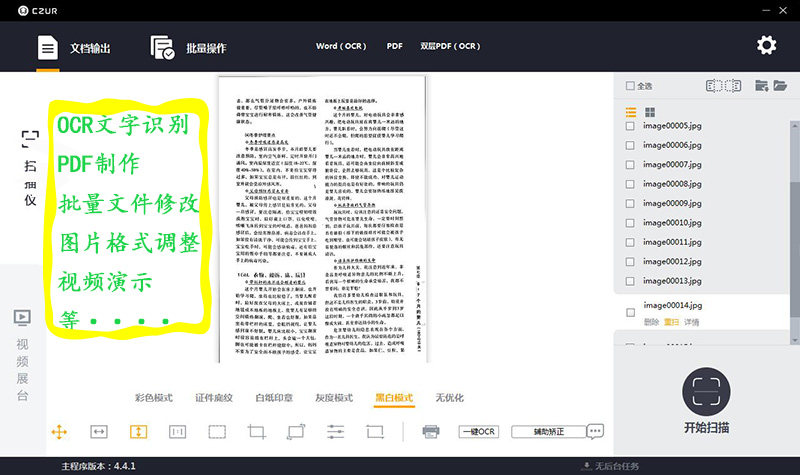
Task: Click the printer icon
Action: click(431, 432)
